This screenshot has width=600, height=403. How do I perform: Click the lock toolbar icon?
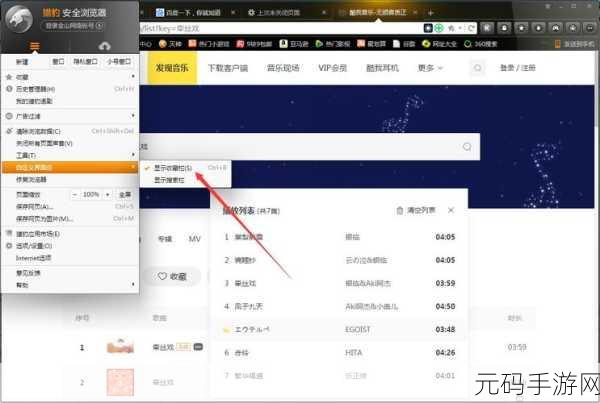pos(504,28)
